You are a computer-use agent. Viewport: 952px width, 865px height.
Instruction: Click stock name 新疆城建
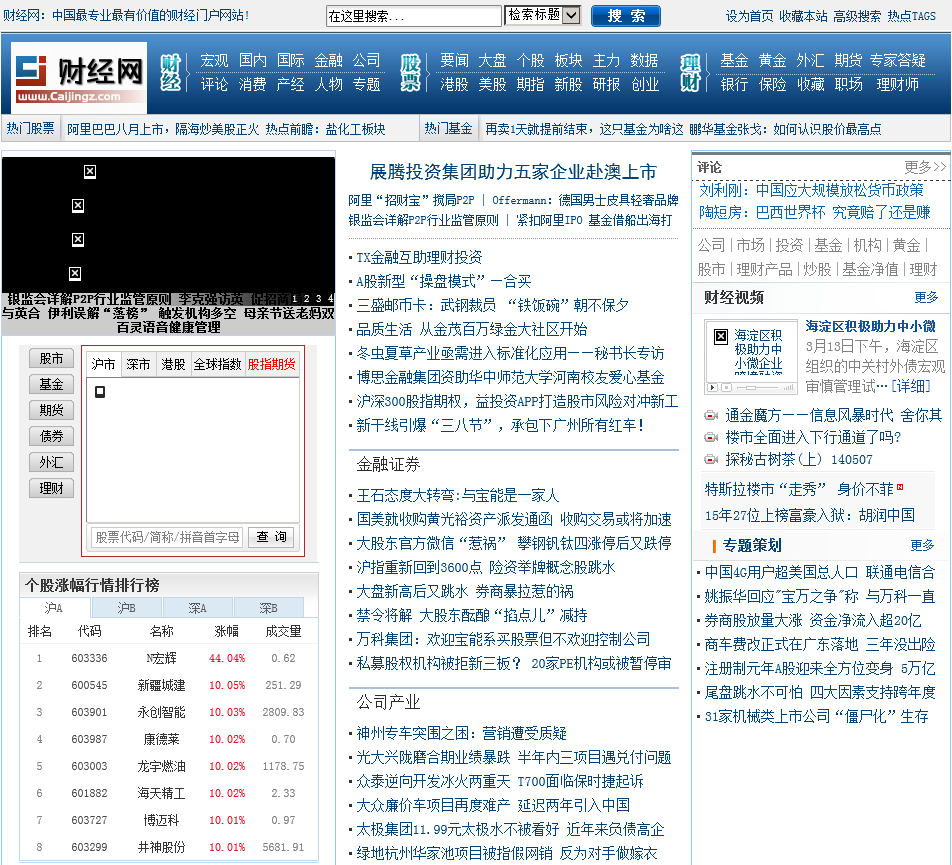pos(162,685)
